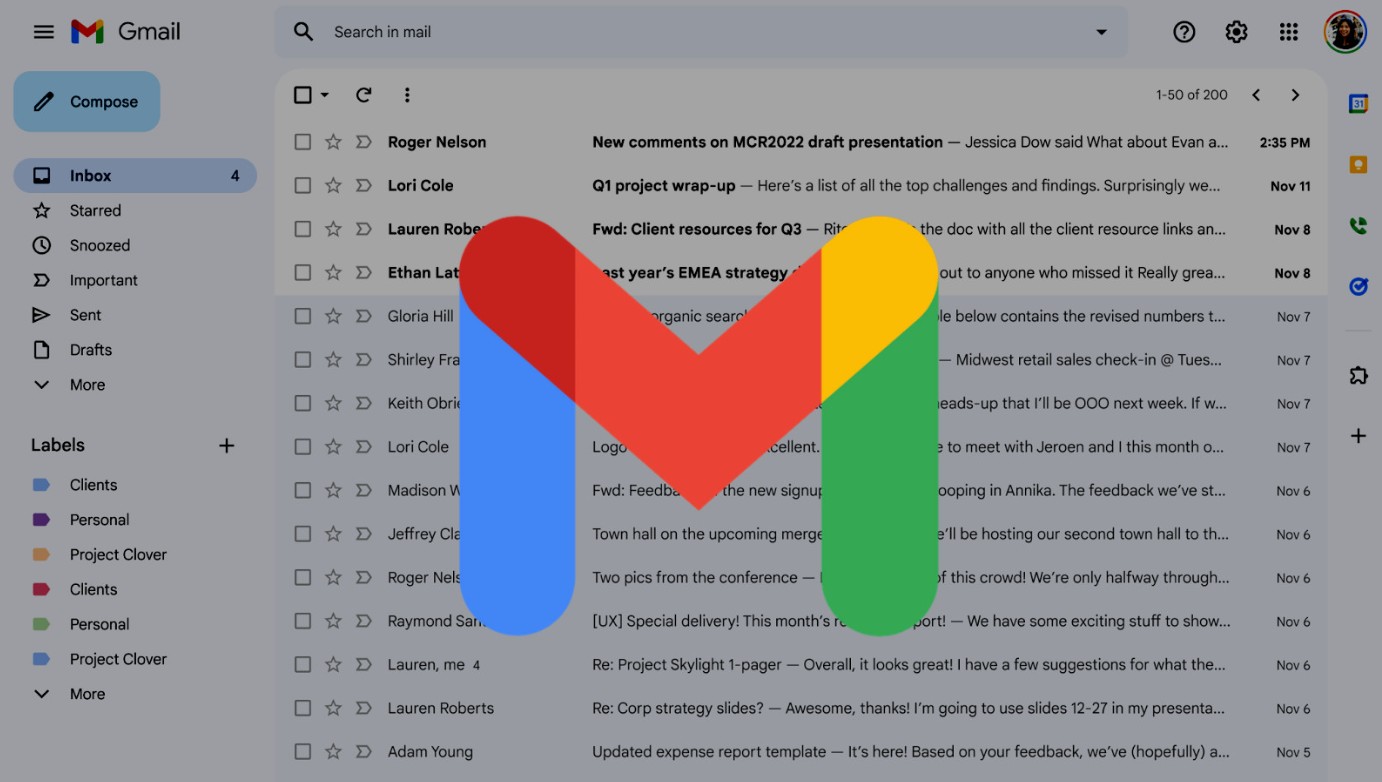Expand More under the Labels section

click(x=86, y=694)
